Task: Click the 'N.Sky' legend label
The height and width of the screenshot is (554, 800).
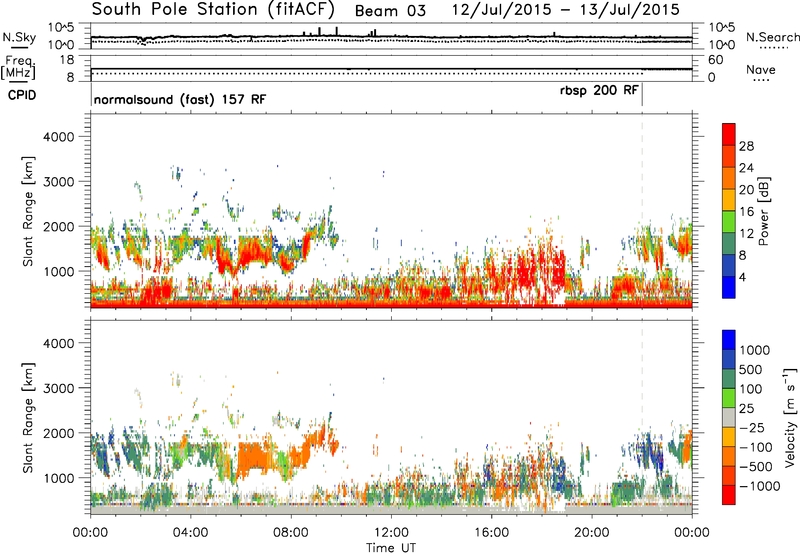Action: pos(19,37)
